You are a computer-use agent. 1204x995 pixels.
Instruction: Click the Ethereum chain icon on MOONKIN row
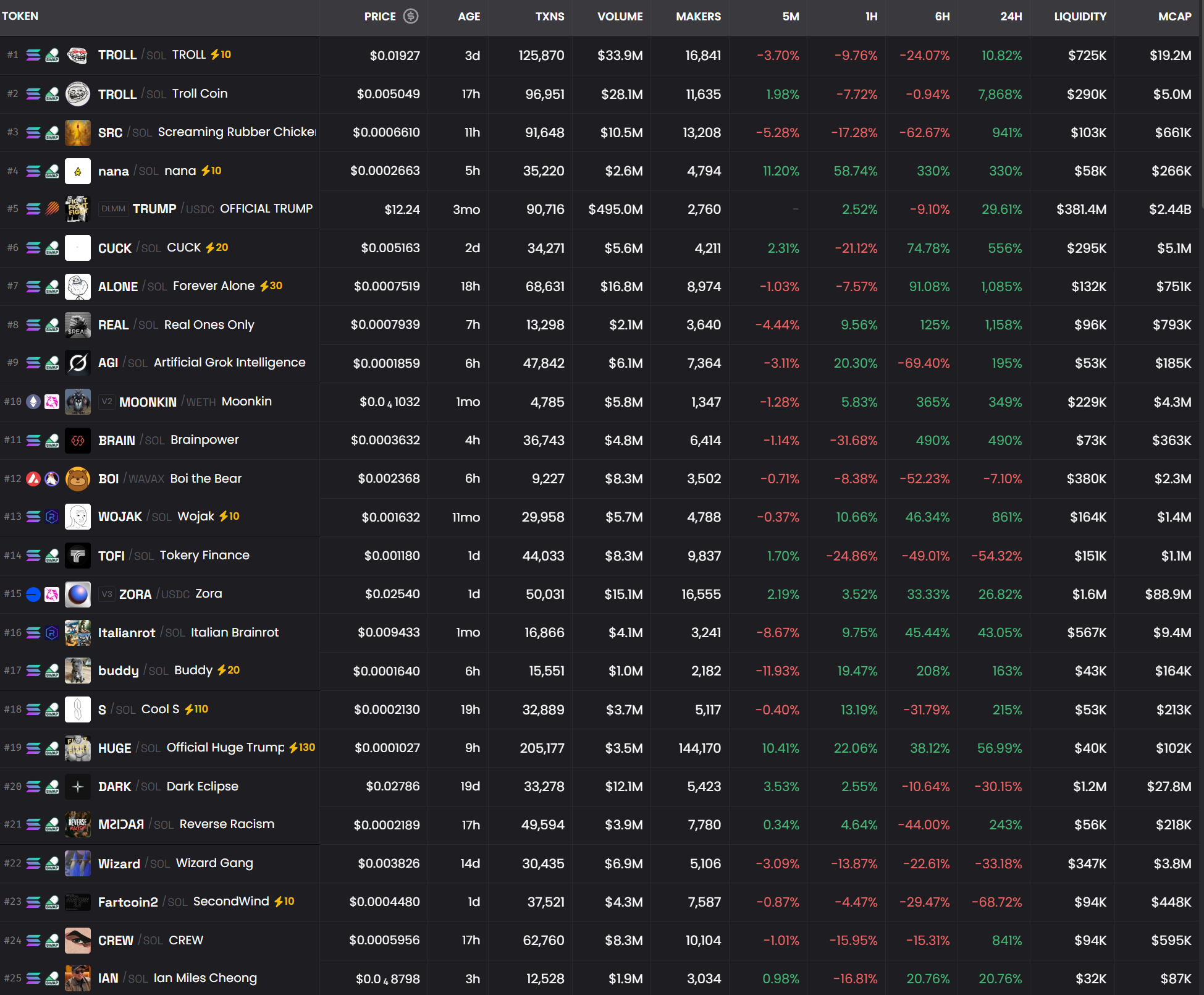(x=33, y=402)
